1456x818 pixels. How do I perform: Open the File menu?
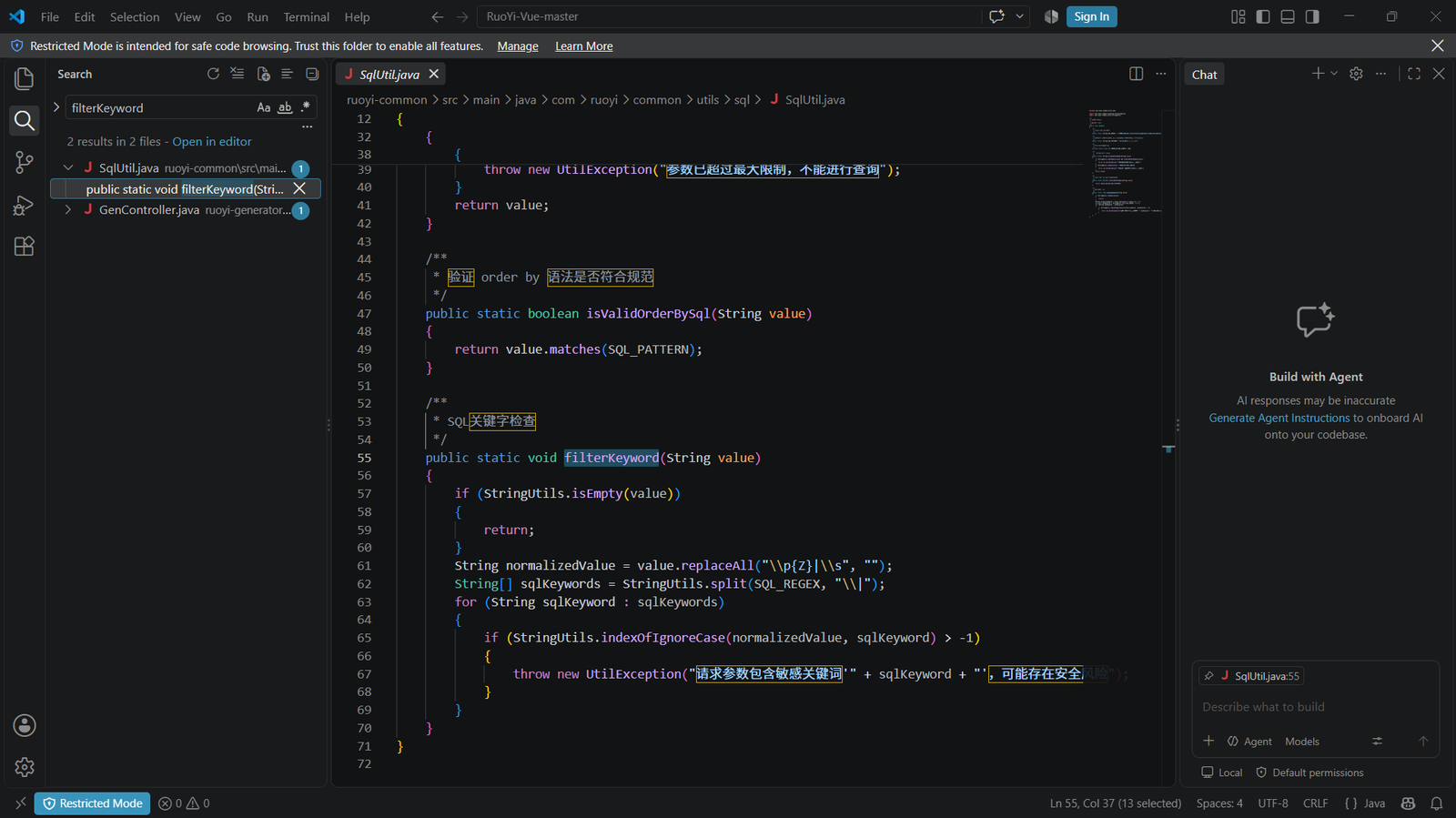(50, 16)
